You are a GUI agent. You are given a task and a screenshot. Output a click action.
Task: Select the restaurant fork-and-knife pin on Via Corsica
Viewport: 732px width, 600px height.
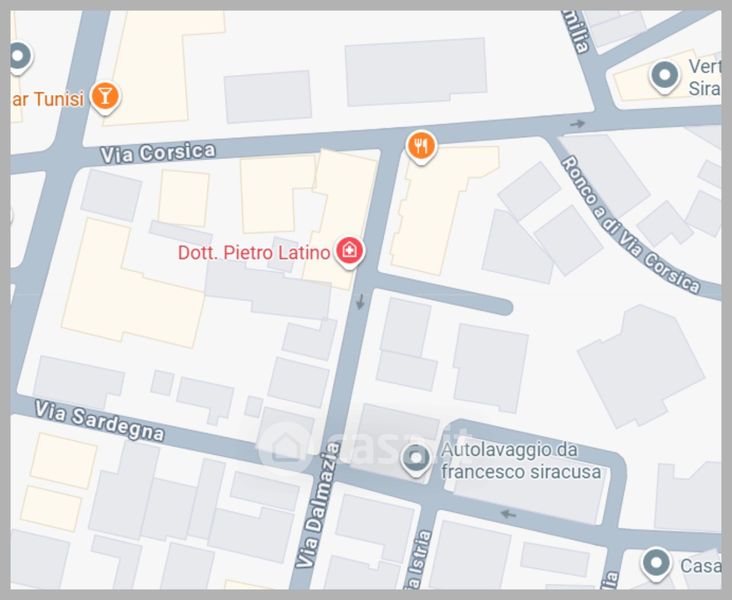421,147
